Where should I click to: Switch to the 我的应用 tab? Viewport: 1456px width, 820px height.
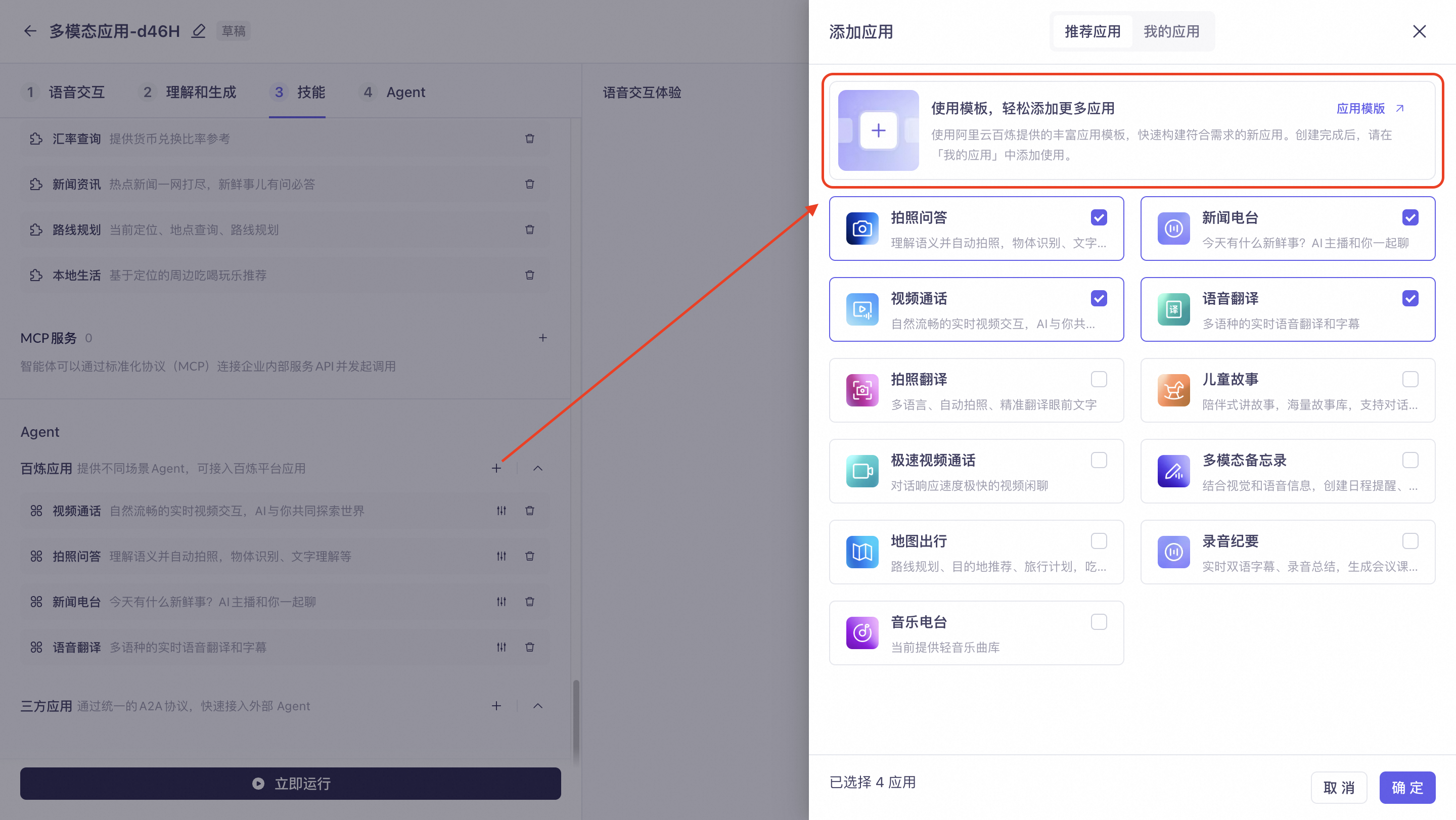(1171, 32)
